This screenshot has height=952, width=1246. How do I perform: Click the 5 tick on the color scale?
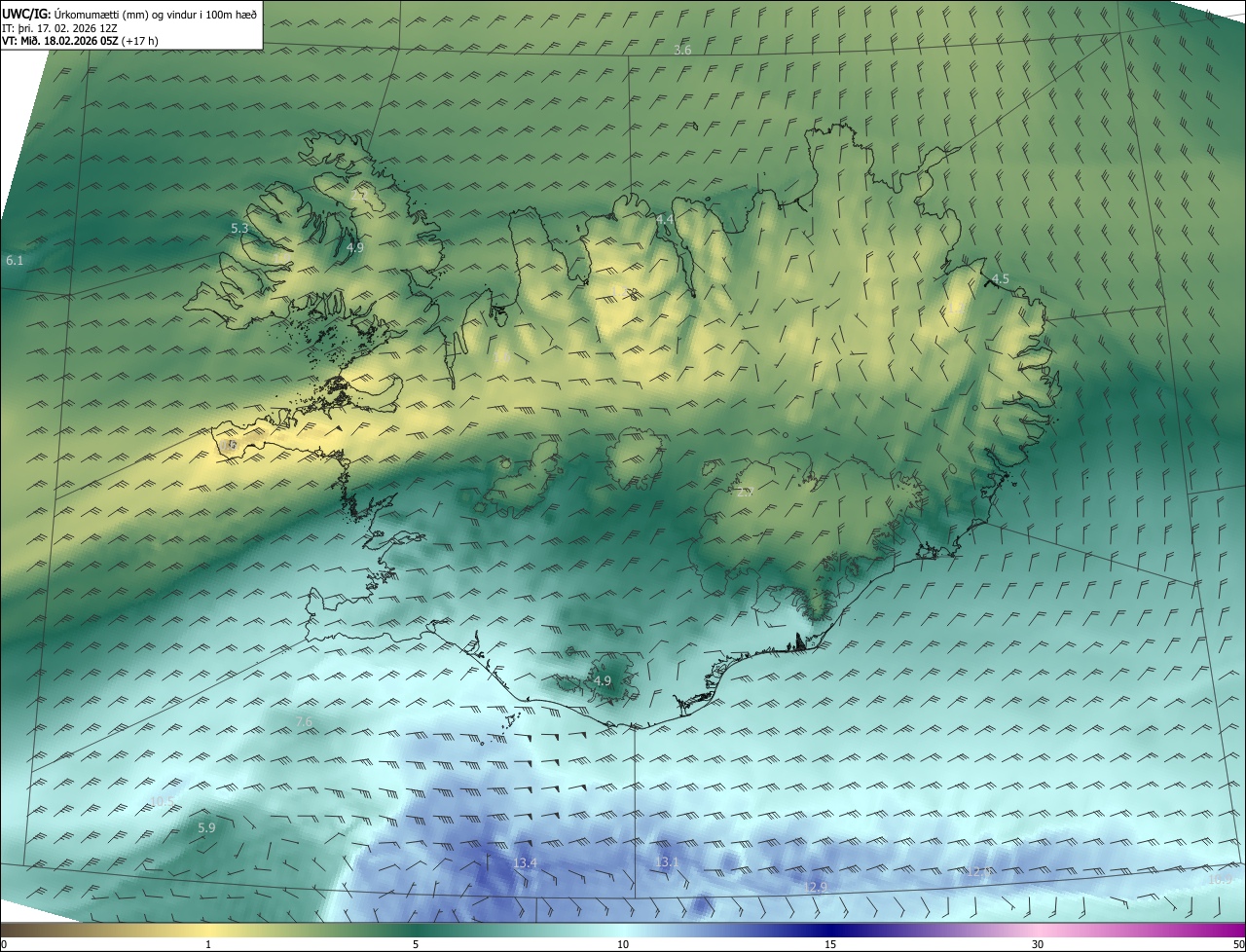click(416, 944)
